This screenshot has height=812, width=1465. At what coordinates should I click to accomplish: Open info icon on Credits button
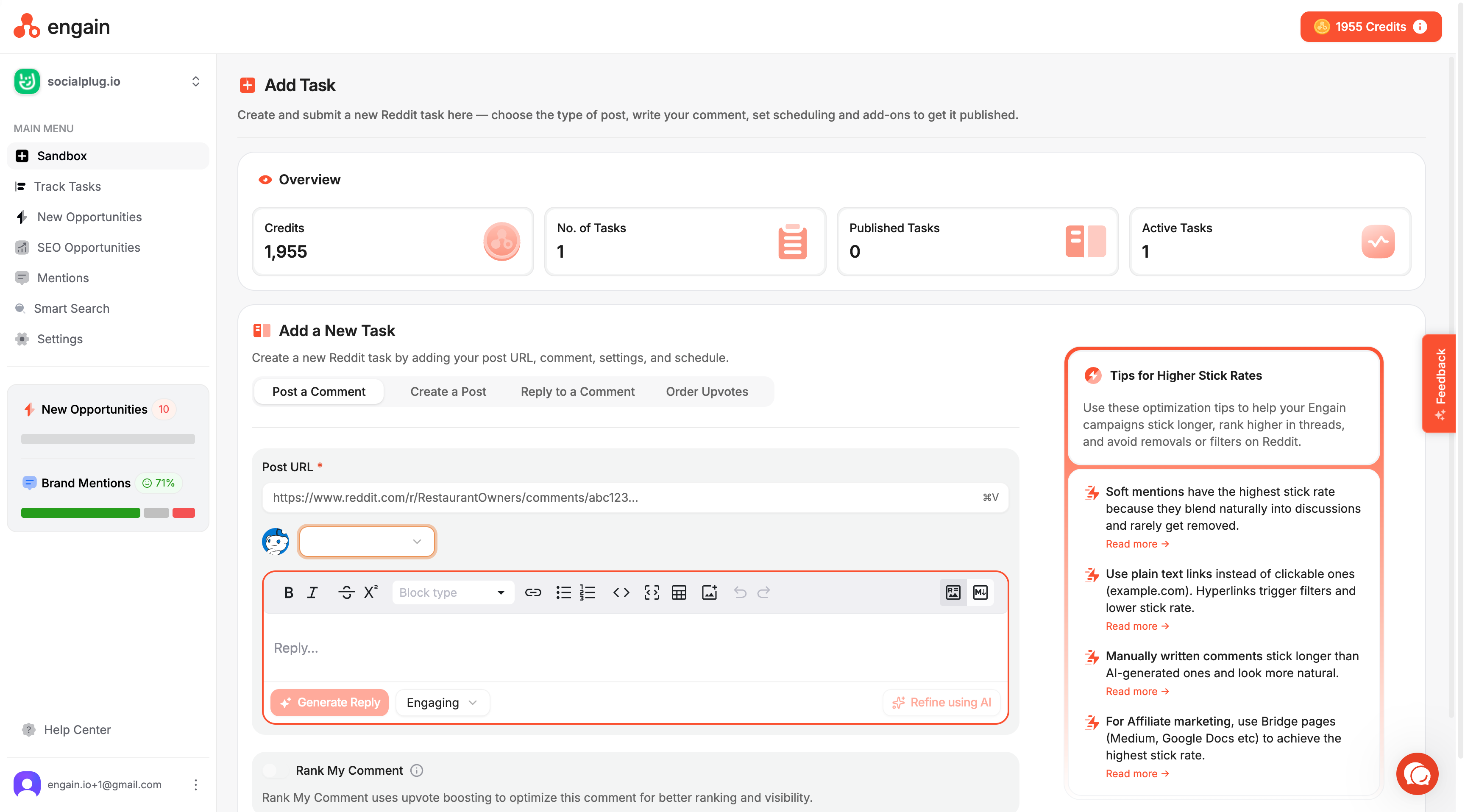(x=1420, y=27)
